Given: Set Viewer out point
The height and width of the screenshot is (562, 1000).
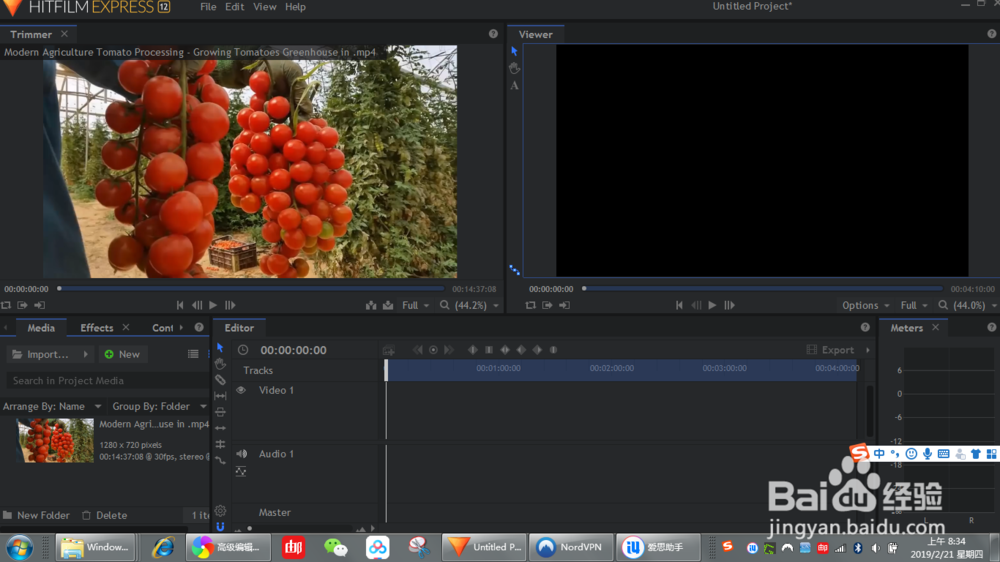Looking at the screenshot, I should (564, 306).
